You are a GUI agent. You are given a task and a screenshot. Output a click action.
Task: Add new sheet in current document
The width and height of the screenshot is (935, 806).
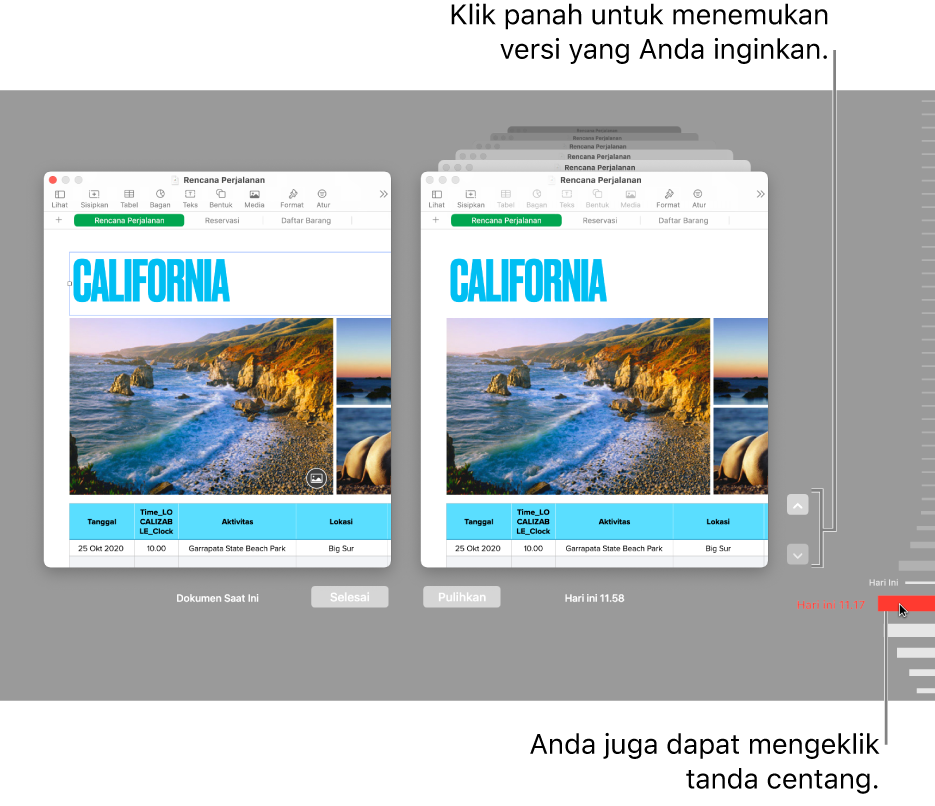pos(58,220)
